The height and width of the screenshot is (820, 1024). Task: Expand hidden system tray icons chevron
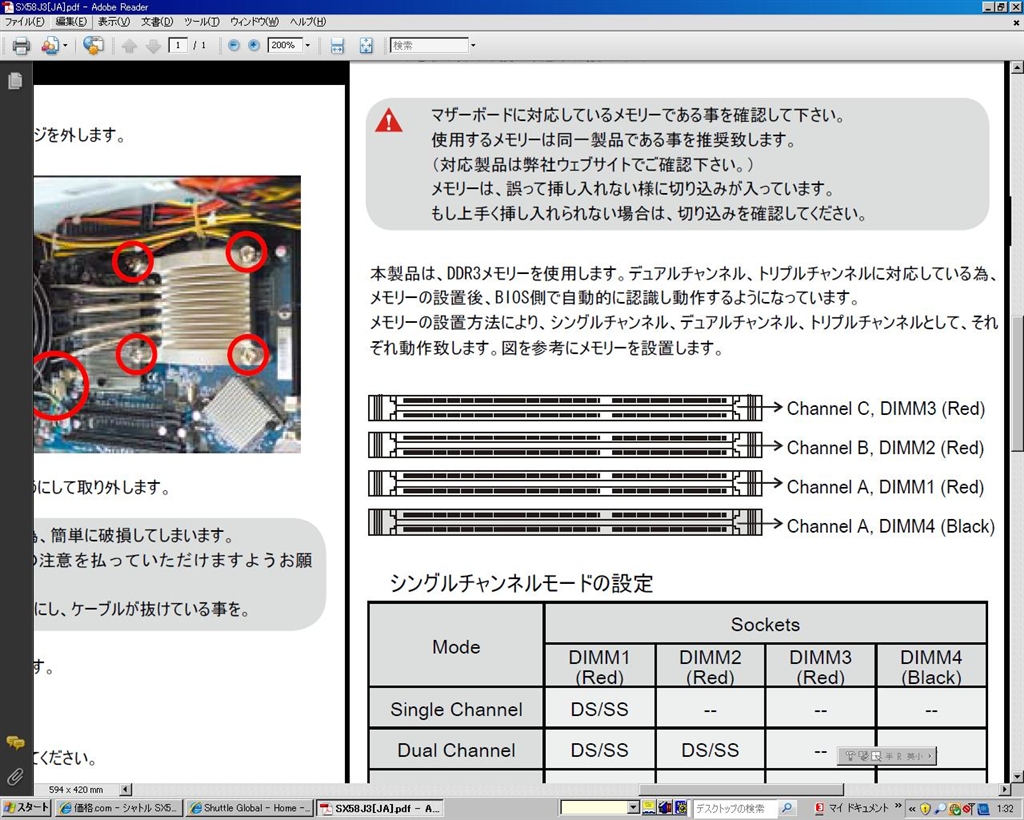912,808
